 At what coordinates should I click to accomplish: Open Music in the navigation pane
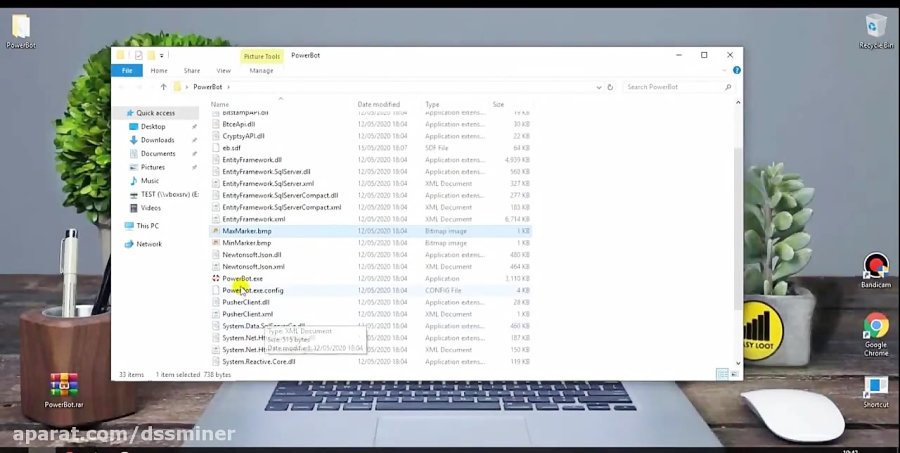coord(150,181)
